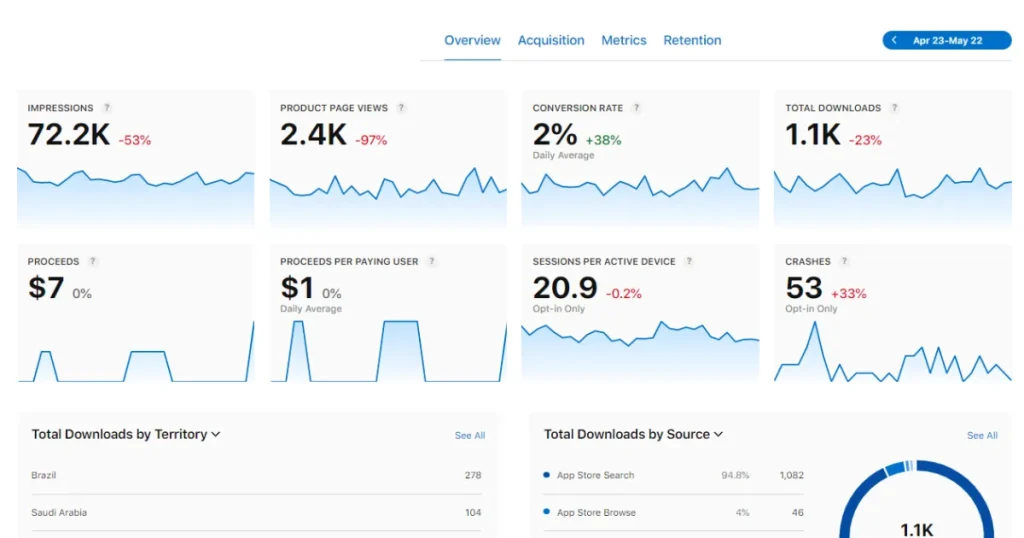1024x538 pixels.
Task: Click the 1,082 search downloads count
Action: tap(792, 475)
